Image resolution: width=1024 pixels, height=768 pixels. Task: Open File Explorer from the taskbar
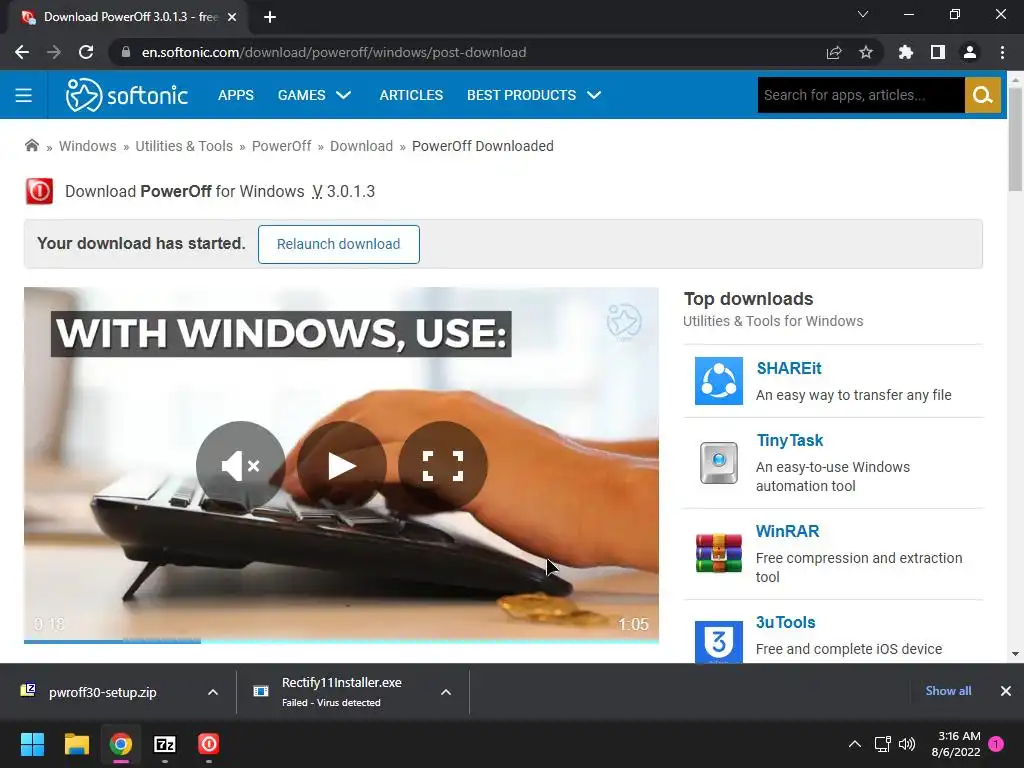click(x=76, y=744)
